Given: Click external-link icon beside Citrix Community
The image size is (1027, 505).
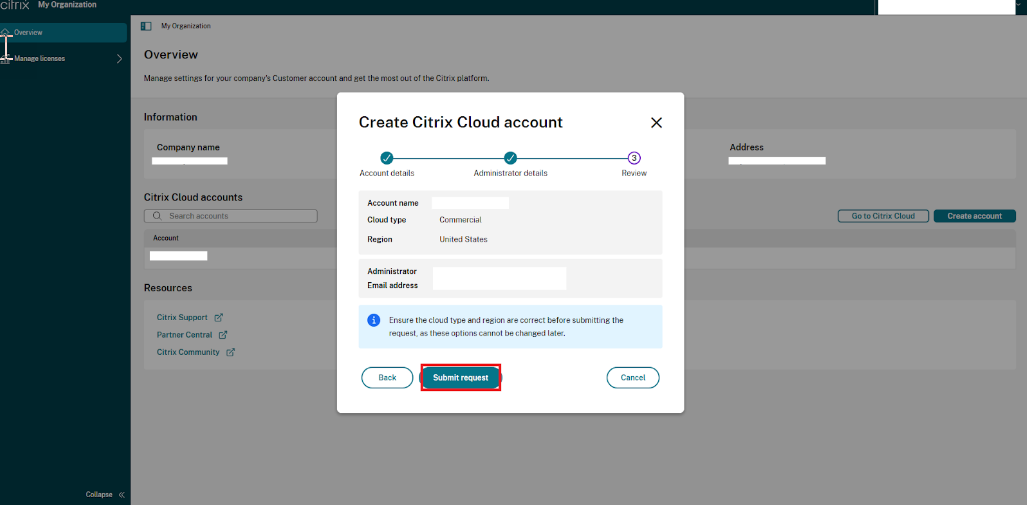Looking at the screenshot, I should coord(231,352).
